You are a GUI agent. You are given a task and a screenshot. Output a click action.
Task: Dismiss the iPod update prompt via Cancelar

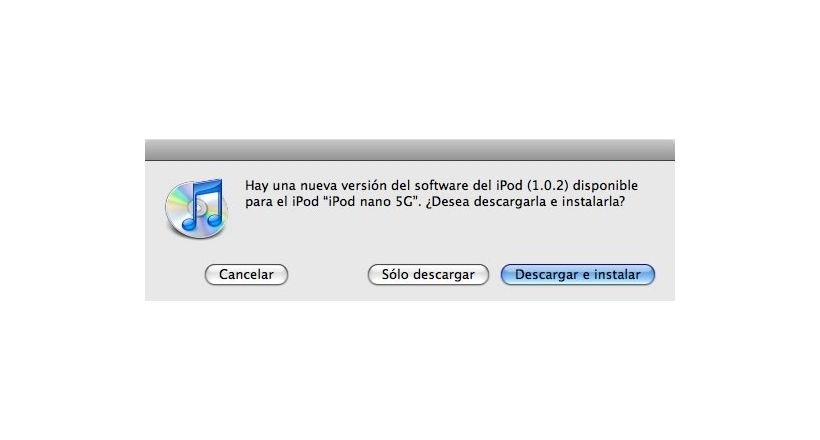246,275
